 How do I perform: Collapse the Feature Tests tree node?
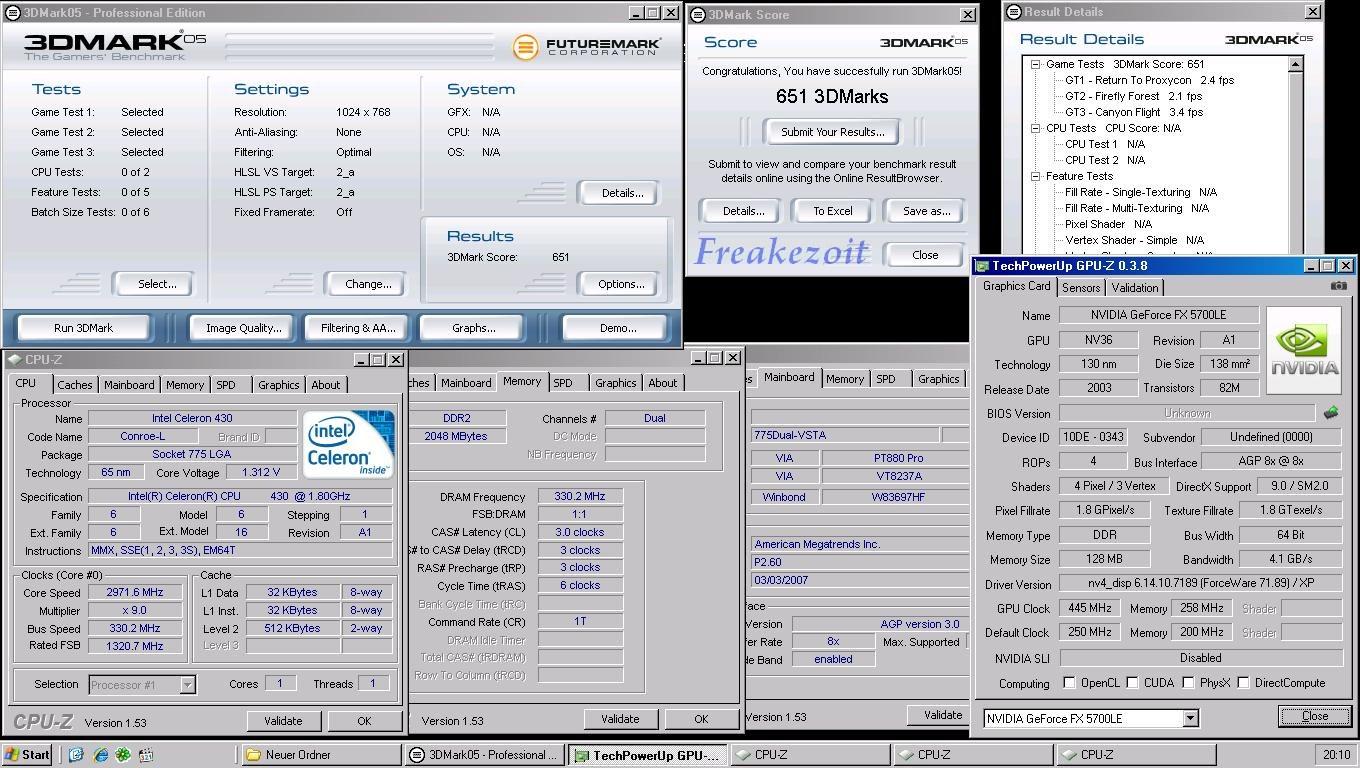coord(1037,176)
